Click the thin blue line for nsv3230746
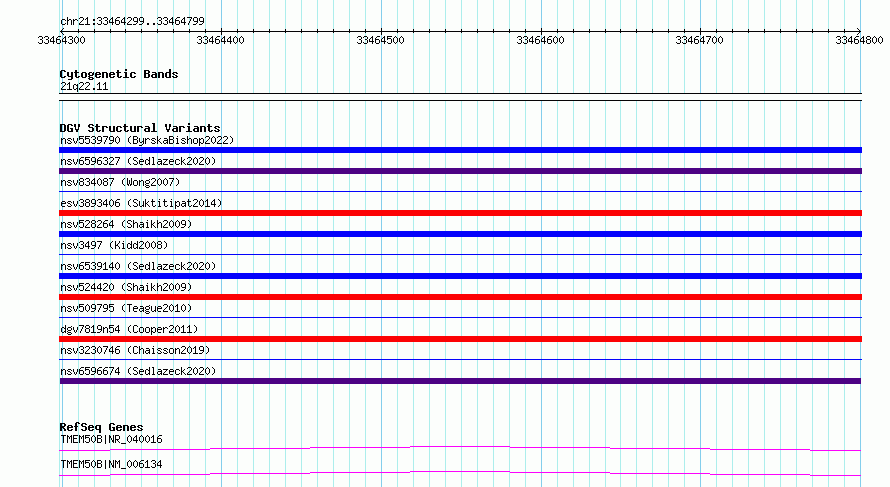This screenshot has width=890, height=487. (460, 360)
